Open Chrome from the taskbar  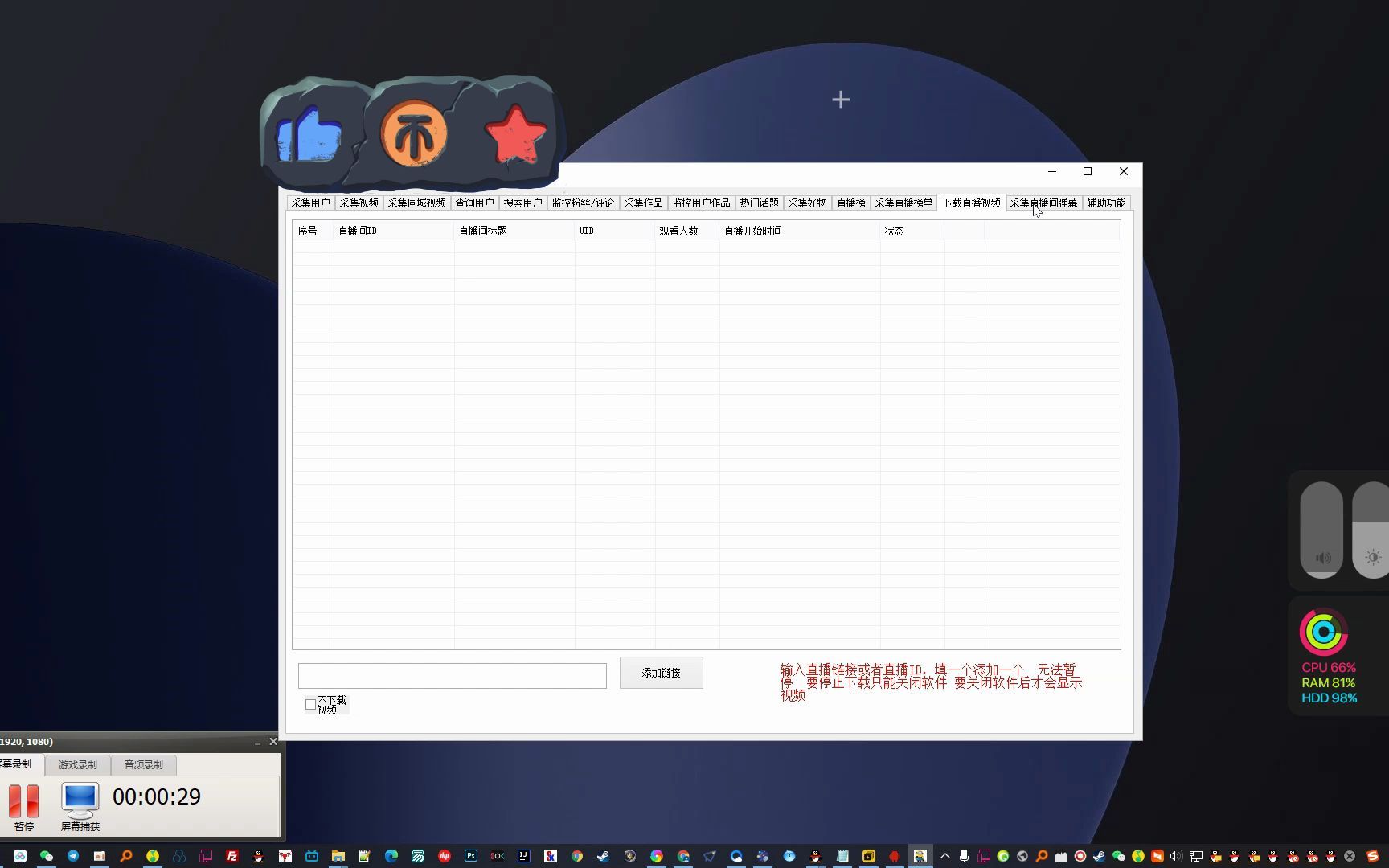coord(577,856)
